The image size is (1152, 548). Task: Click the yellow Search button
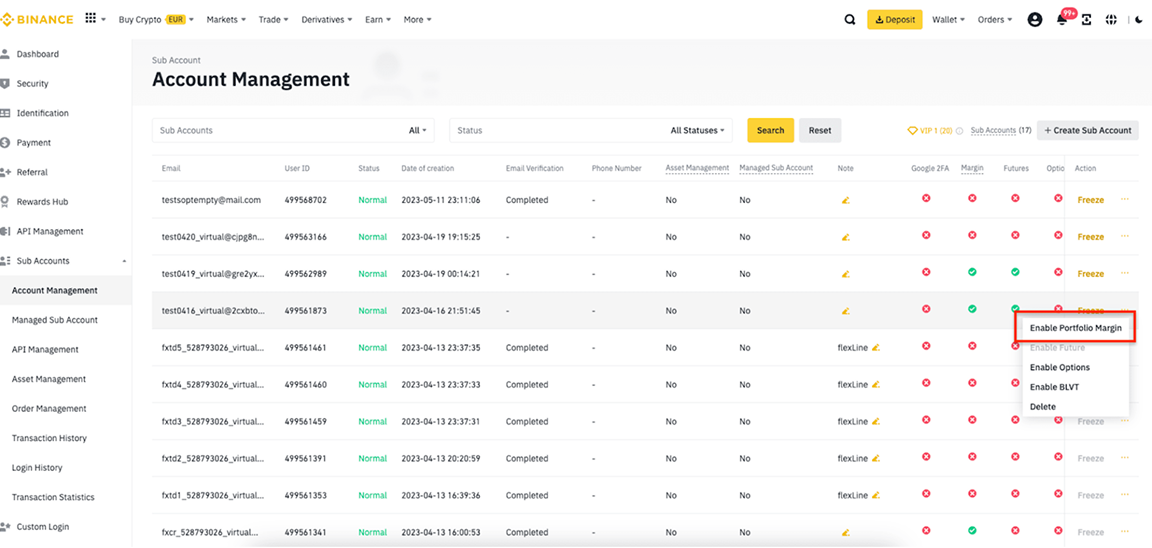[771, 130]
